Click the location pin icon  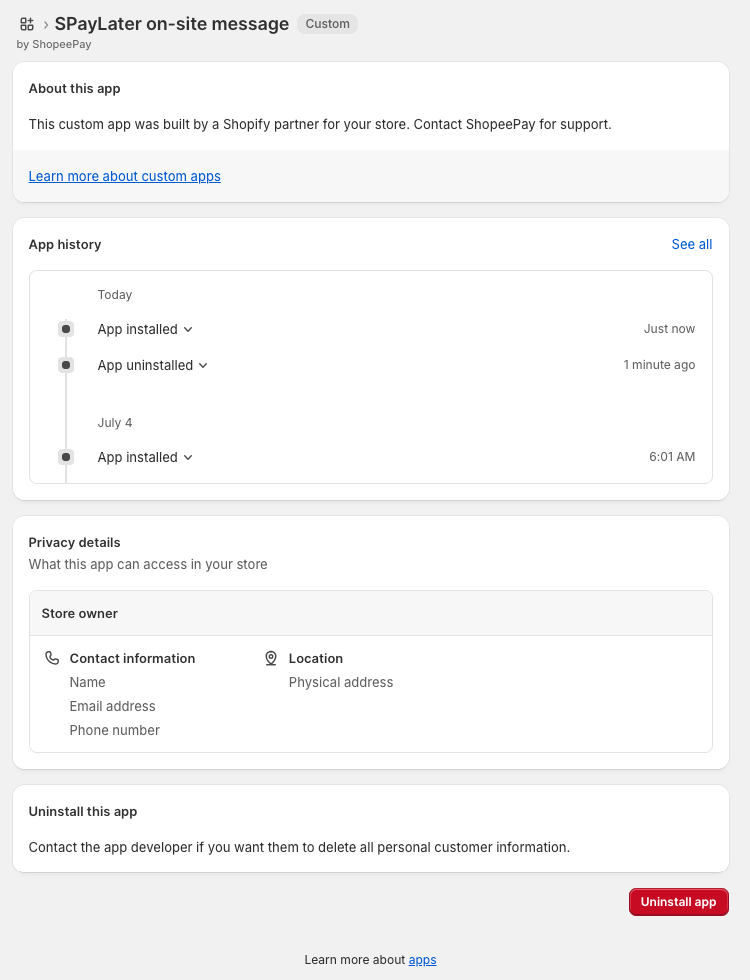[x=271, y=658]
